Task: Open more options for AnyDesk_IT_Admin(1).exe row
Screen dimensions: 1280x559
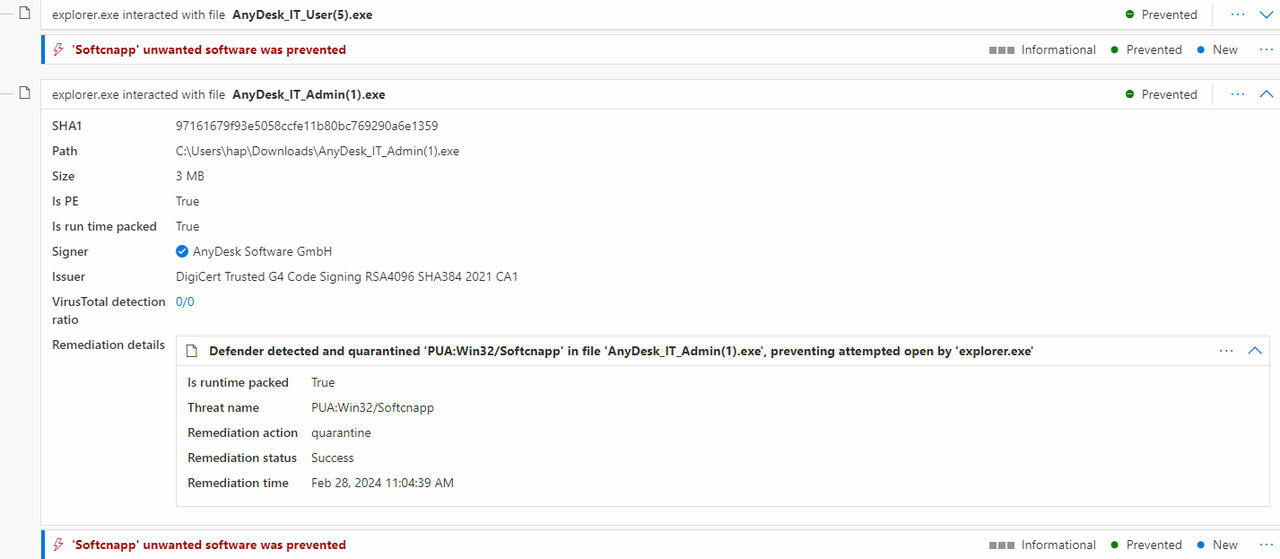Action: tap(1238, 94)
